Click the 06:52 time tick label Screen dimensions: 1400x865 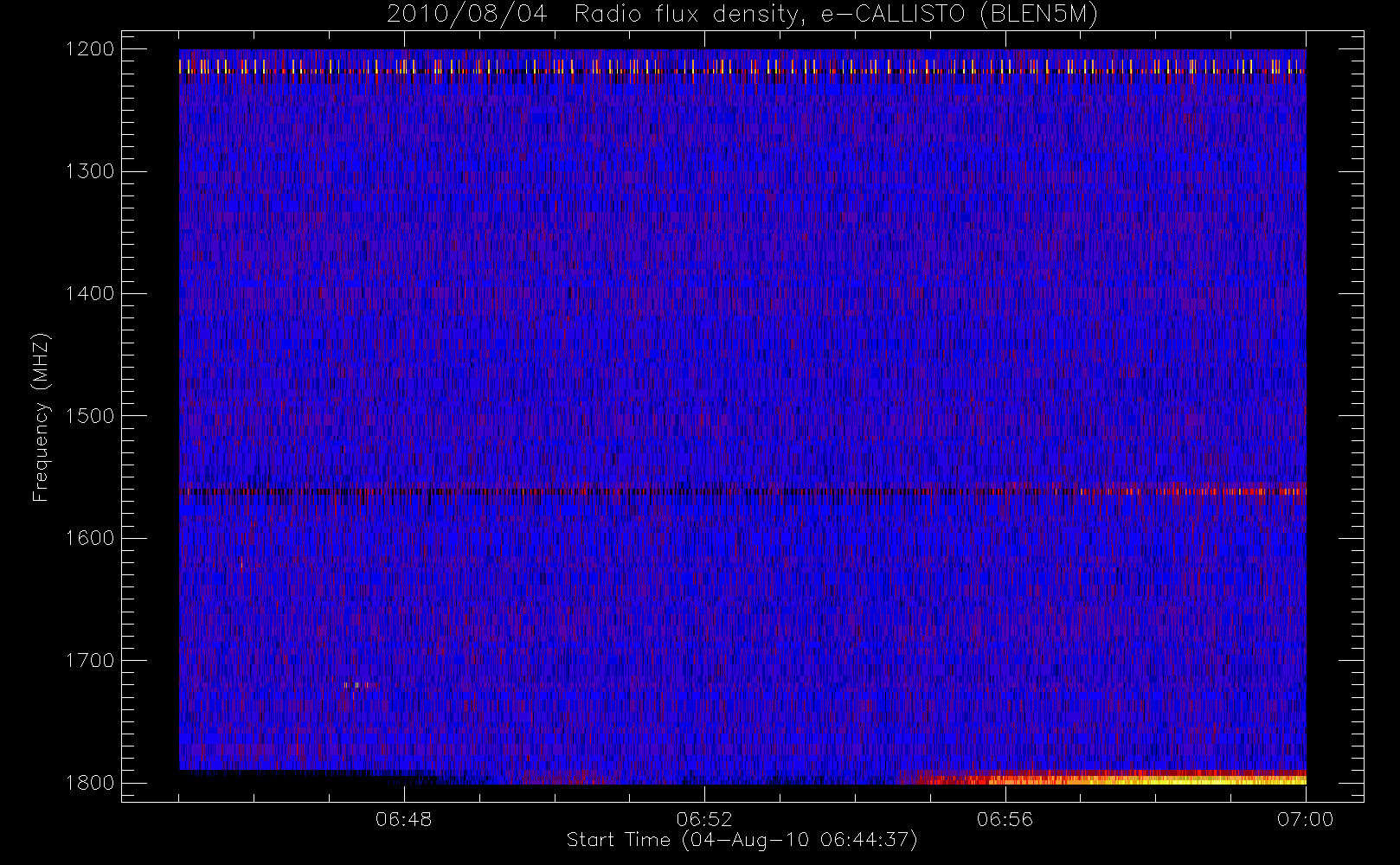coord(704,819)
